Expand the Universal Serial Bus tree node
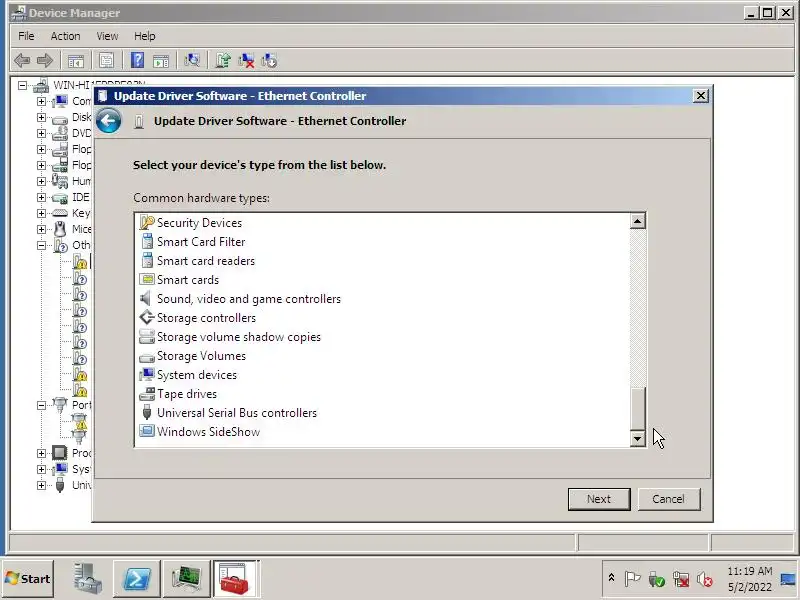The height and width of the screenshot is (600, 800). pyautogui.click(x=41, y=485)
